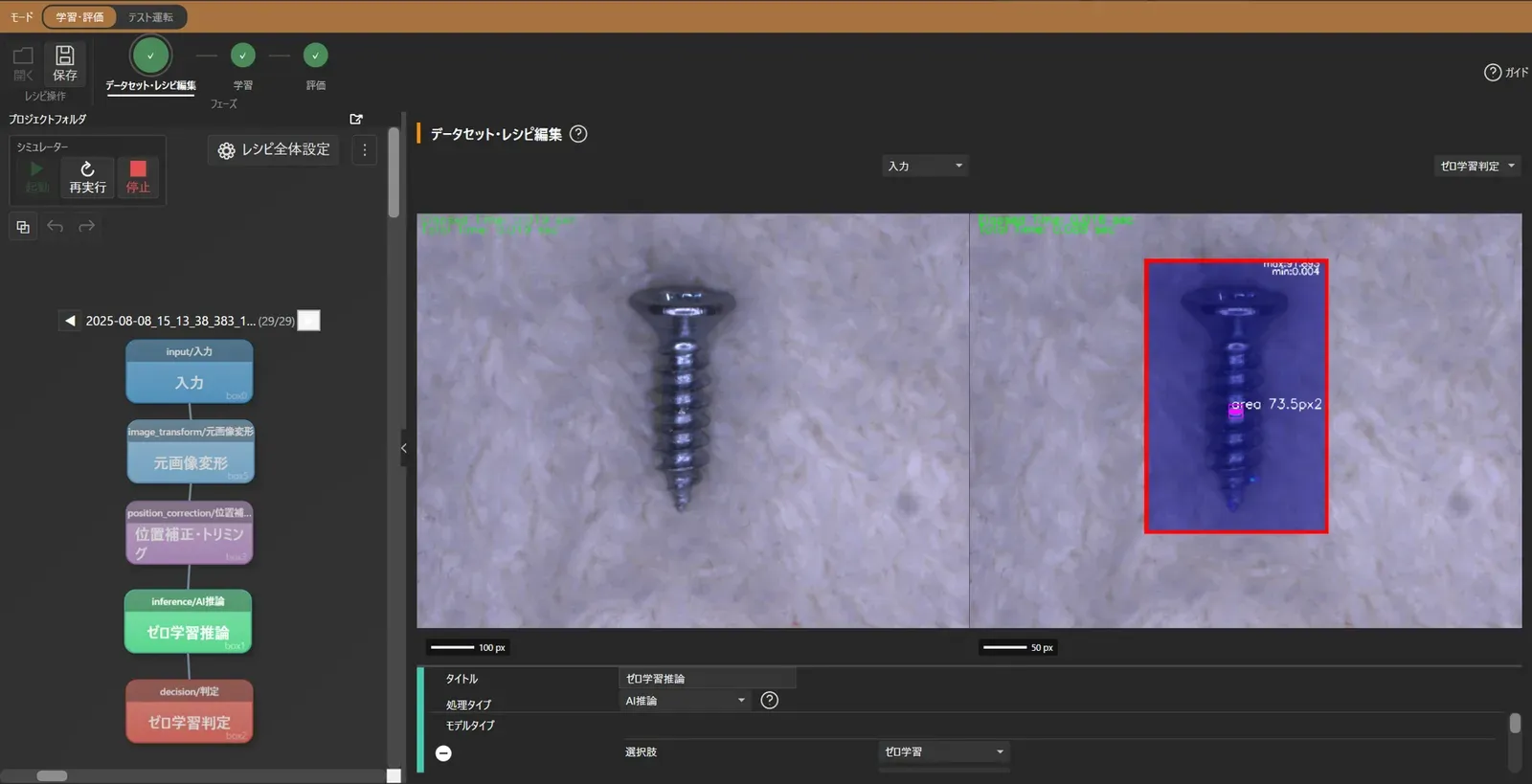Select the ゼロ学習判定 decision node

pos(190,711)
